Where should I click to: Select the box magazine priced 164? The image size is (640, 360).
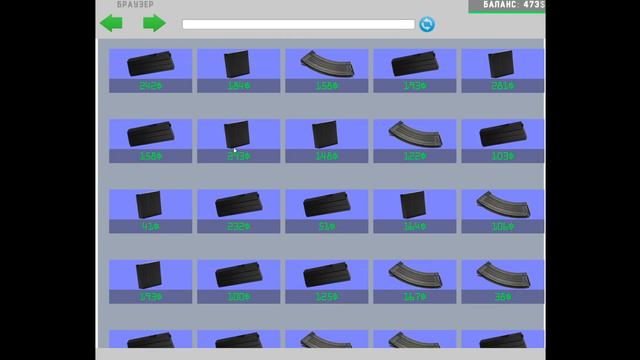pyautogui.click(x=415, y=211)
